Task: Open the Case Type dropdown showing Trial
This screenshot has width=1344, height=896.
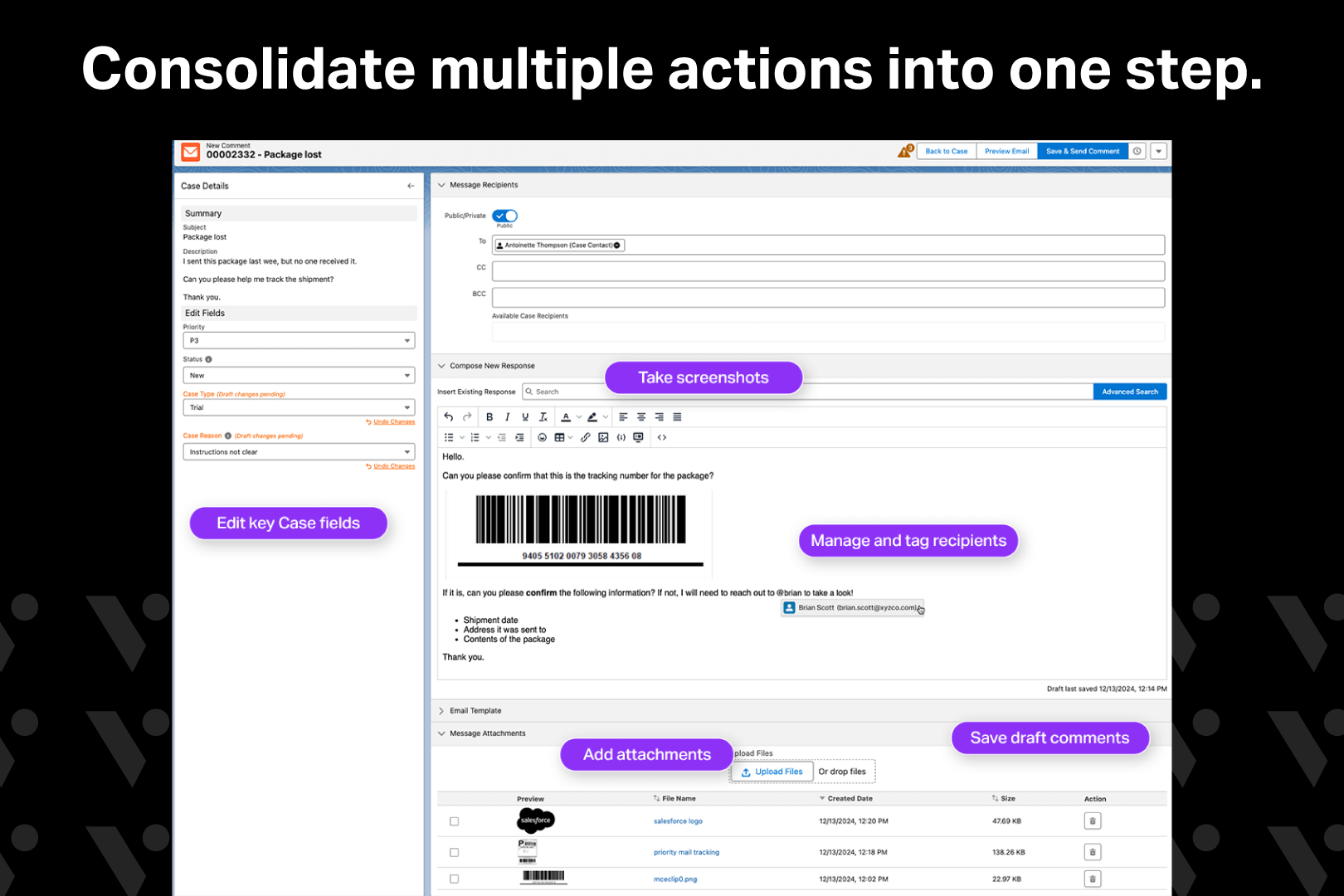Action: (x=299, y=407)
